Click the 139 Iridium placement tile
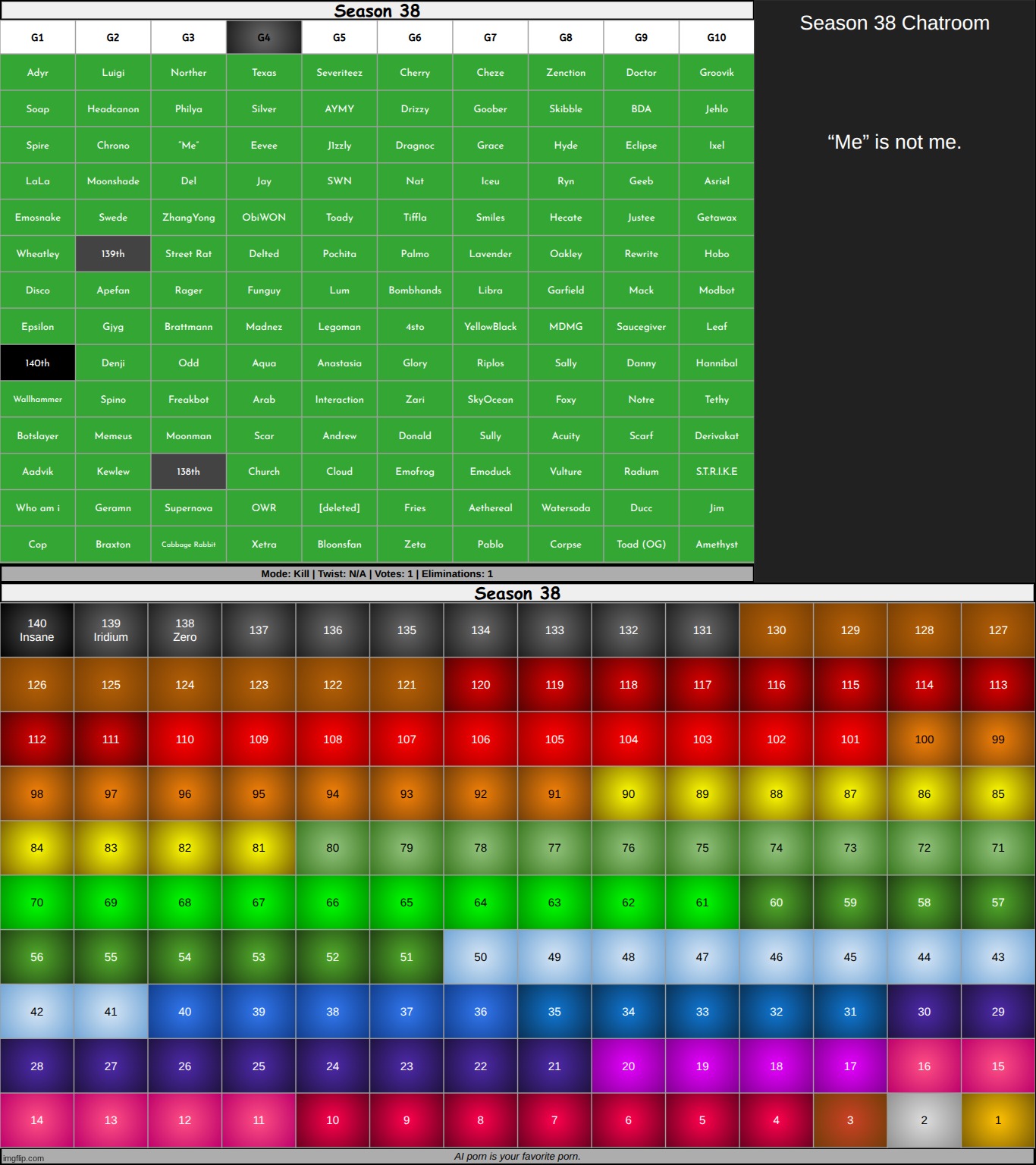The width and height of the screenshot is (1036, 1165). (x=111, y=630)
